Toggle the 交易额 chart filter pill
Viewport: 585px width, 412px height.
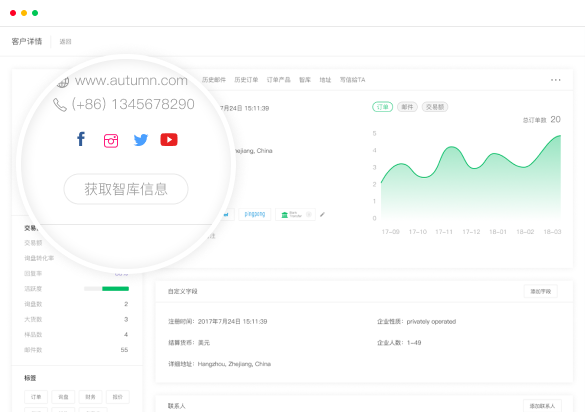[x=435, y=107]
